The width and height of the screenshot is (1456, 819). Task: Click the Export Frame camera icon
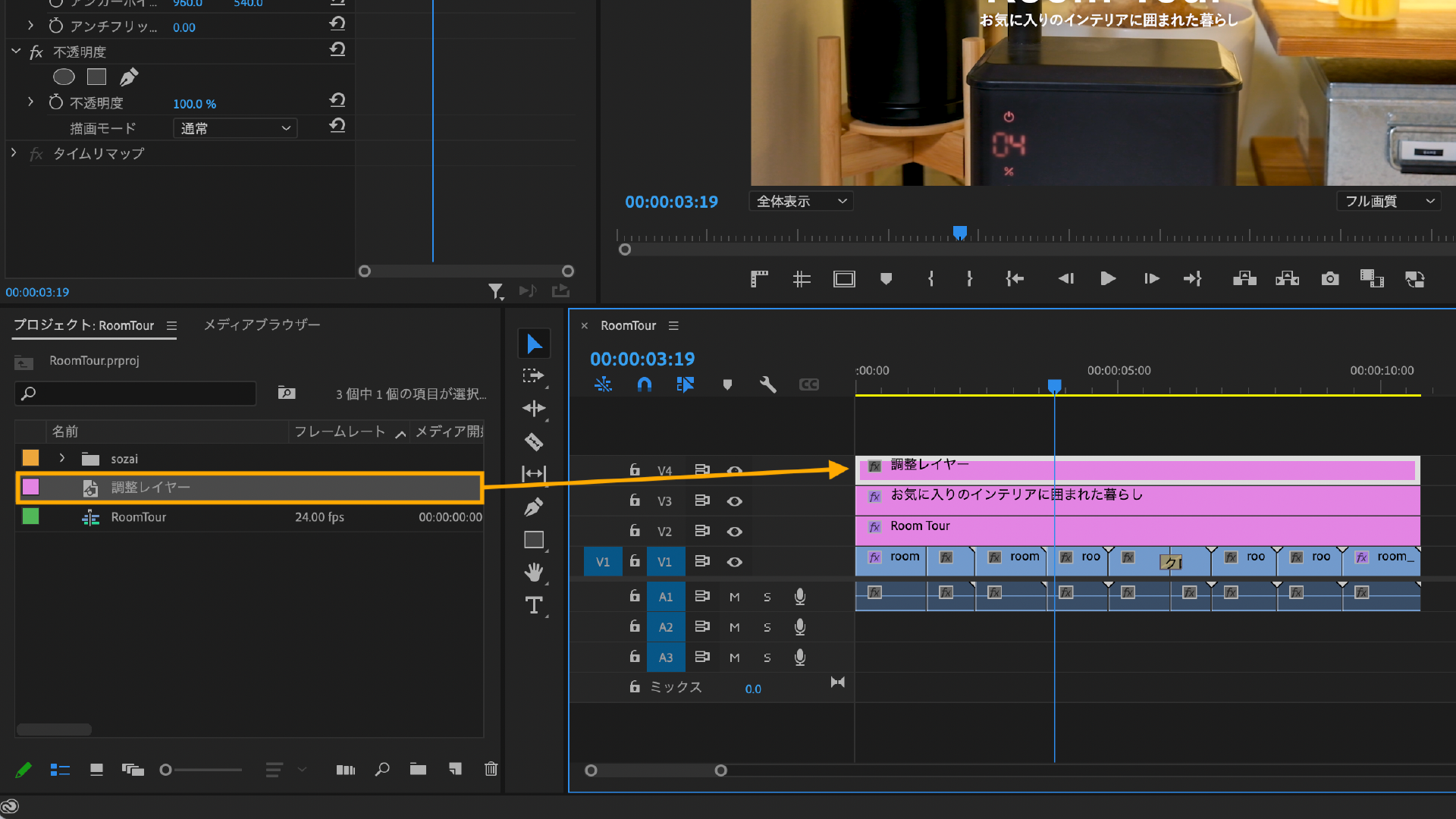pos(1329,279)
